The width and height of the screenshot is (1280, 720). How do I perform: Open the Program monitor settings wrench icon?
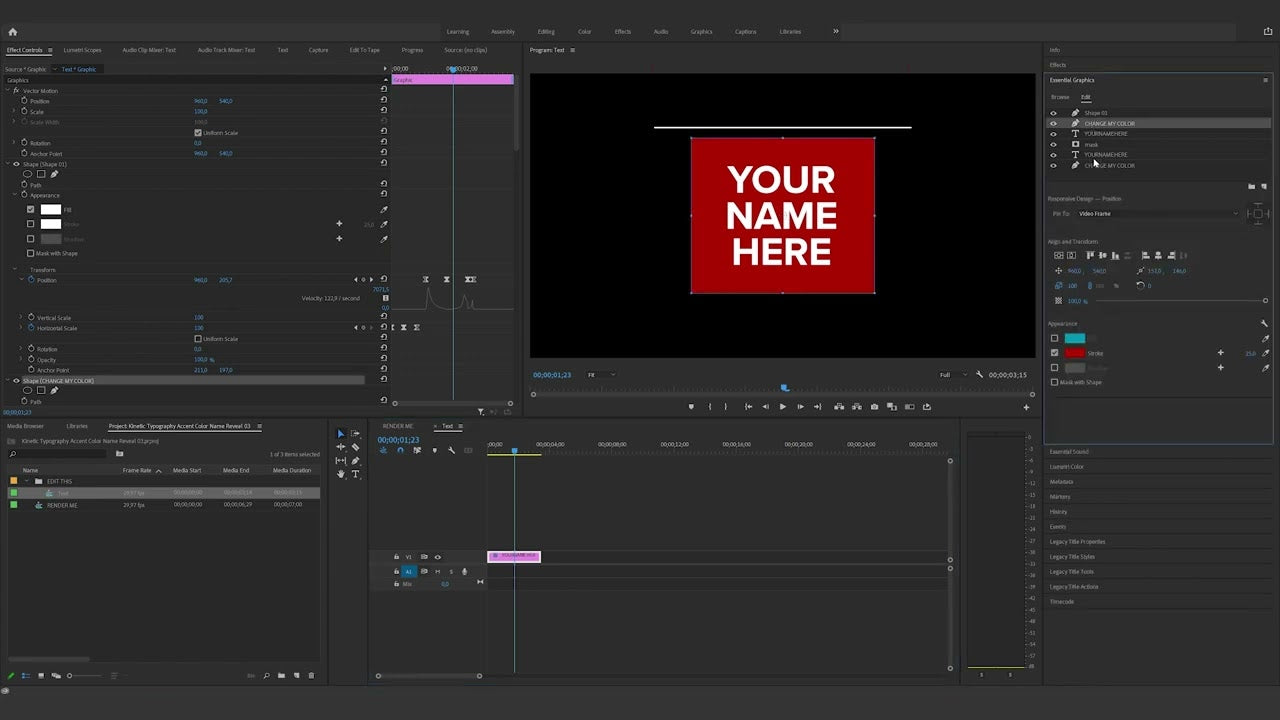979,374
